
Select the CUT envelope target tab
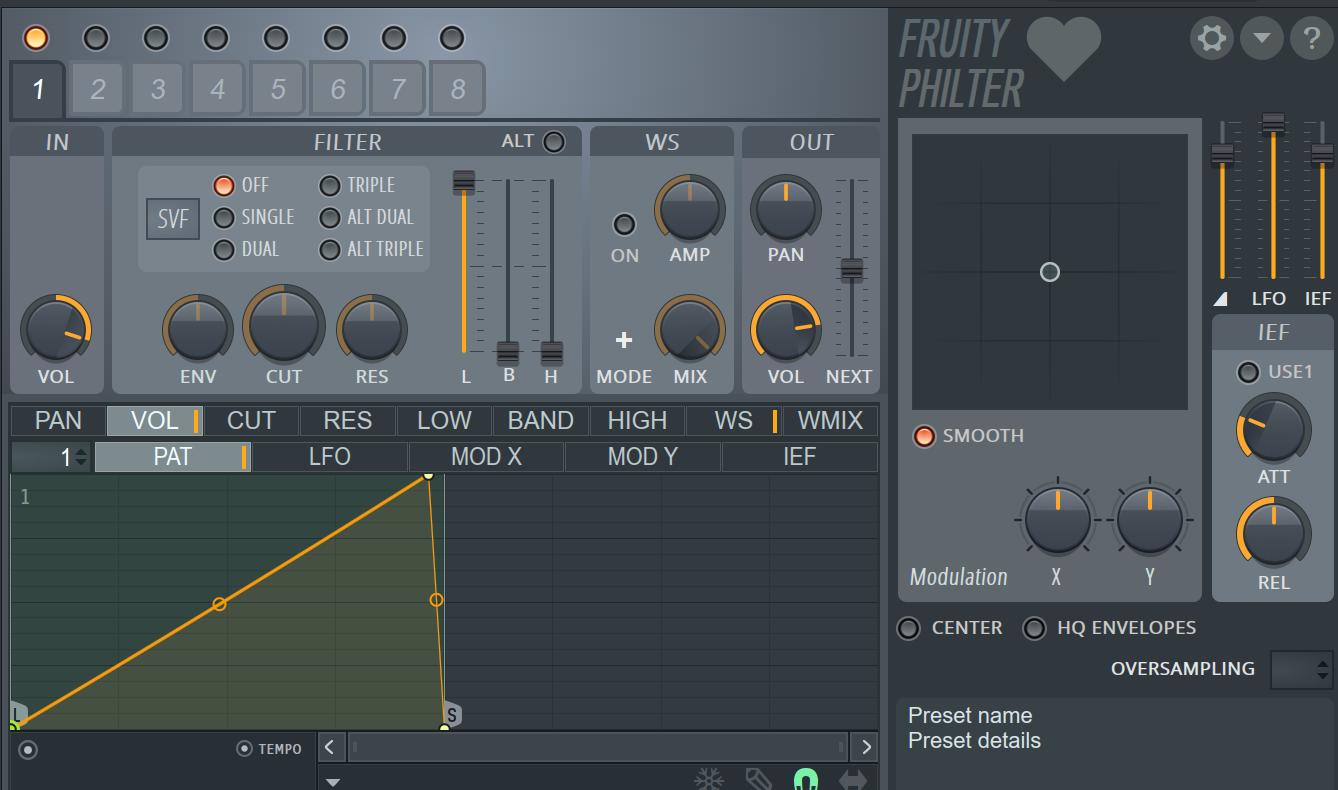point(252,421)
